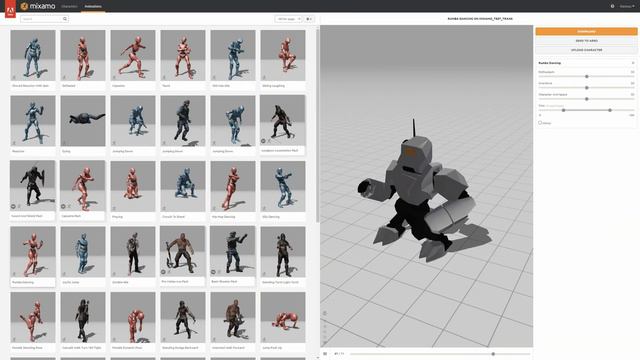Screen dimensions: 640x360
Task: Click pack badge icon on Pro Melee Axe Pack
Action: (163, 271)
